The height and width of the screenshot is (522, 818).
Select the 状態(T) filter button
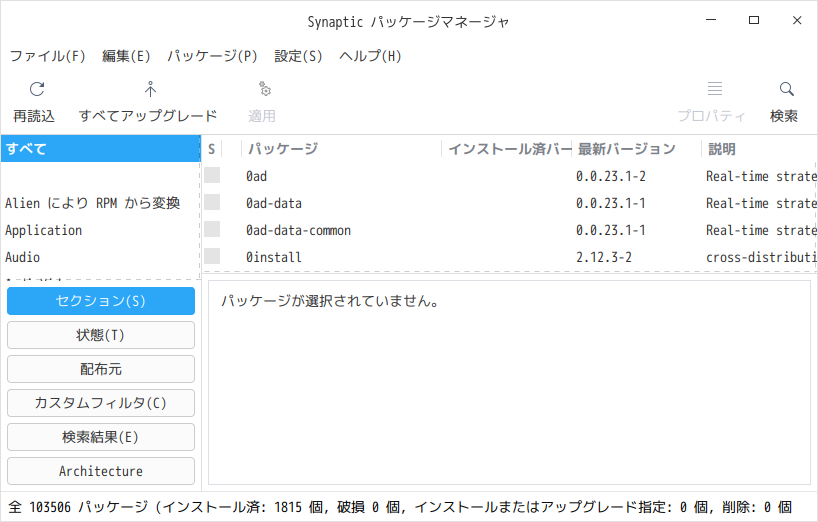(x=101, y=335)
